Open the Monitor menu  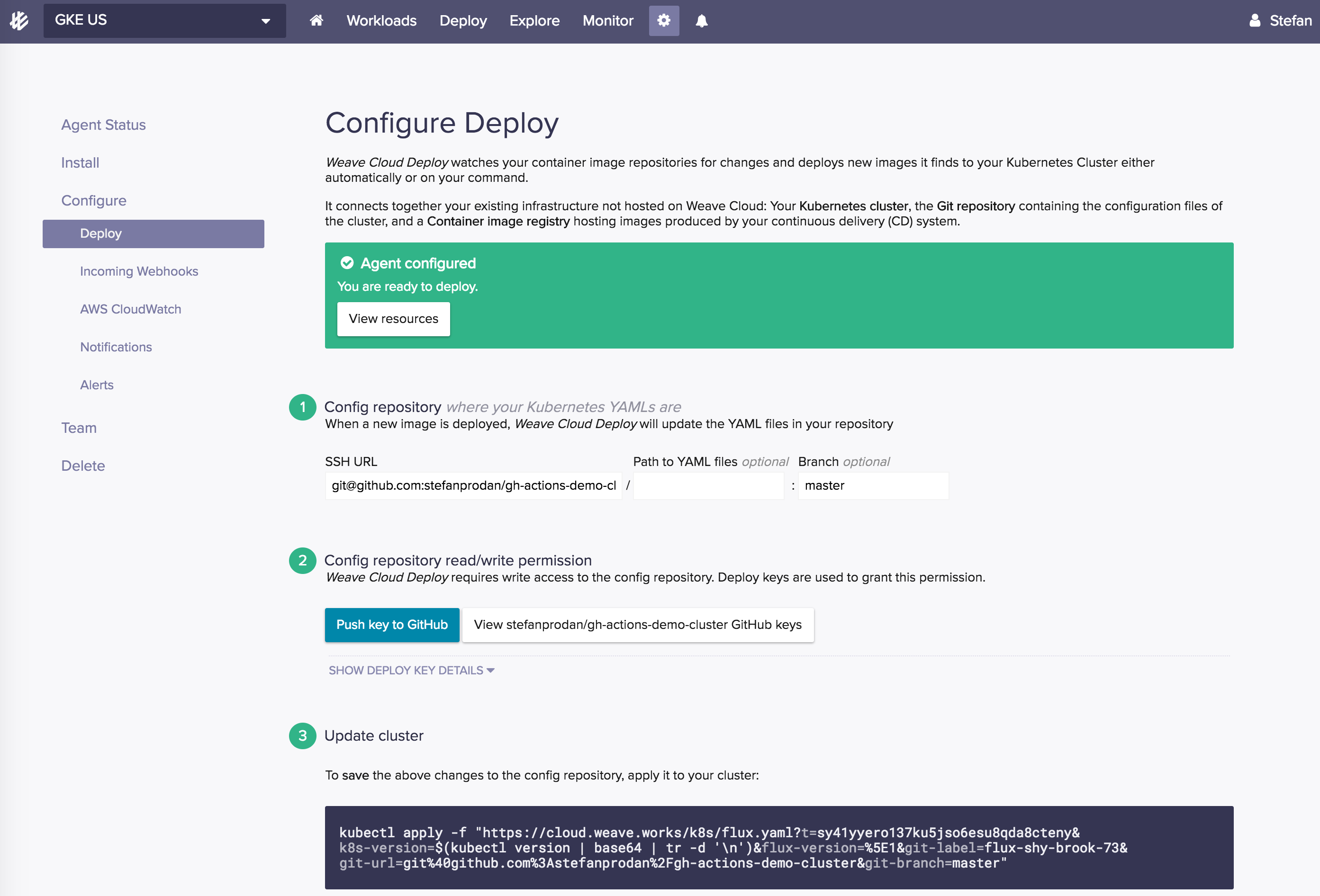(x=607, y=21)
